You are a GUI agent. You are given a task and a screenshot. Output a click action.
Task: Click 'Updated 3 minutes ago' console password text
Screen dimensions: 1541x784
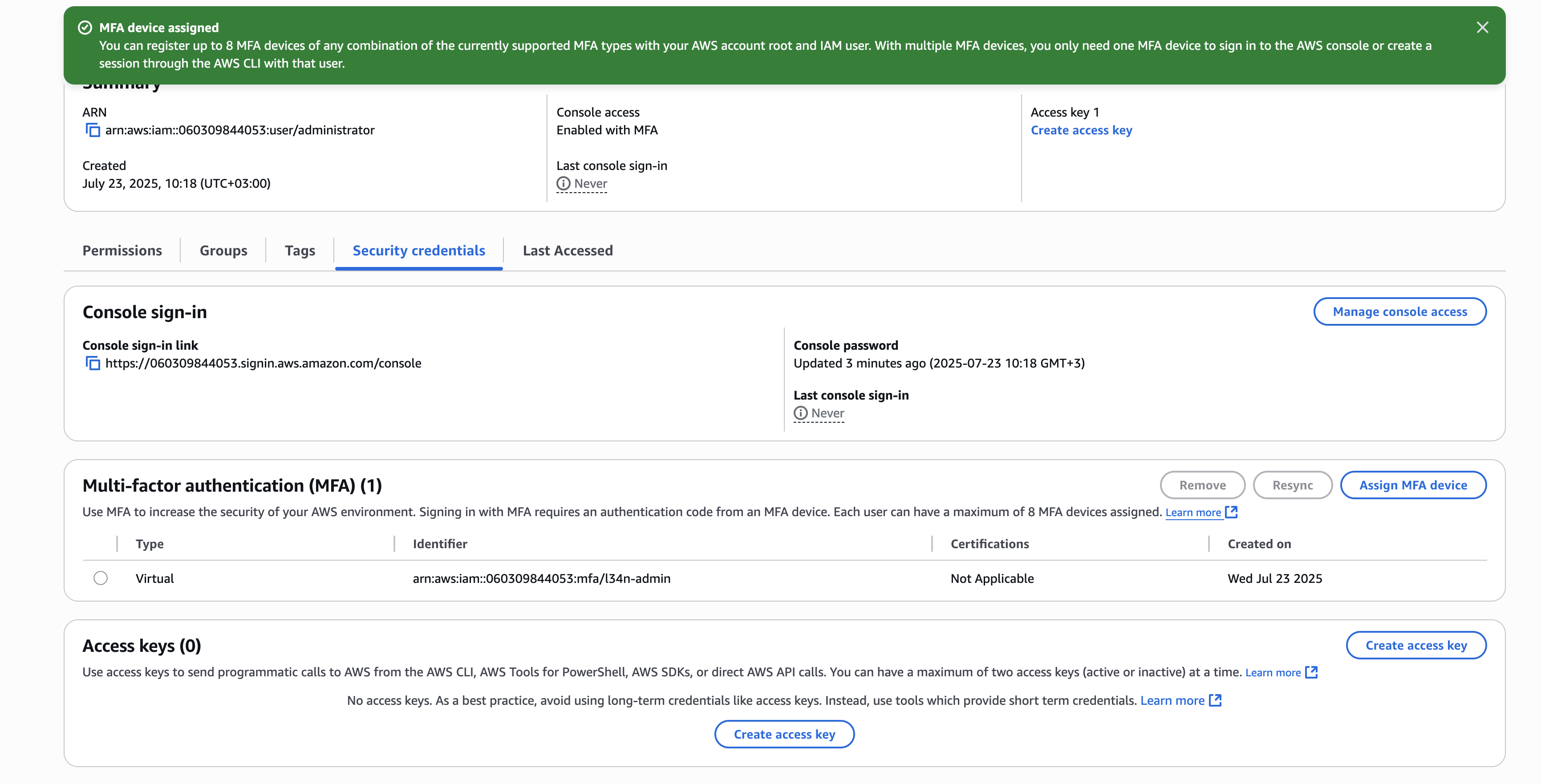[x=859, y=363]
